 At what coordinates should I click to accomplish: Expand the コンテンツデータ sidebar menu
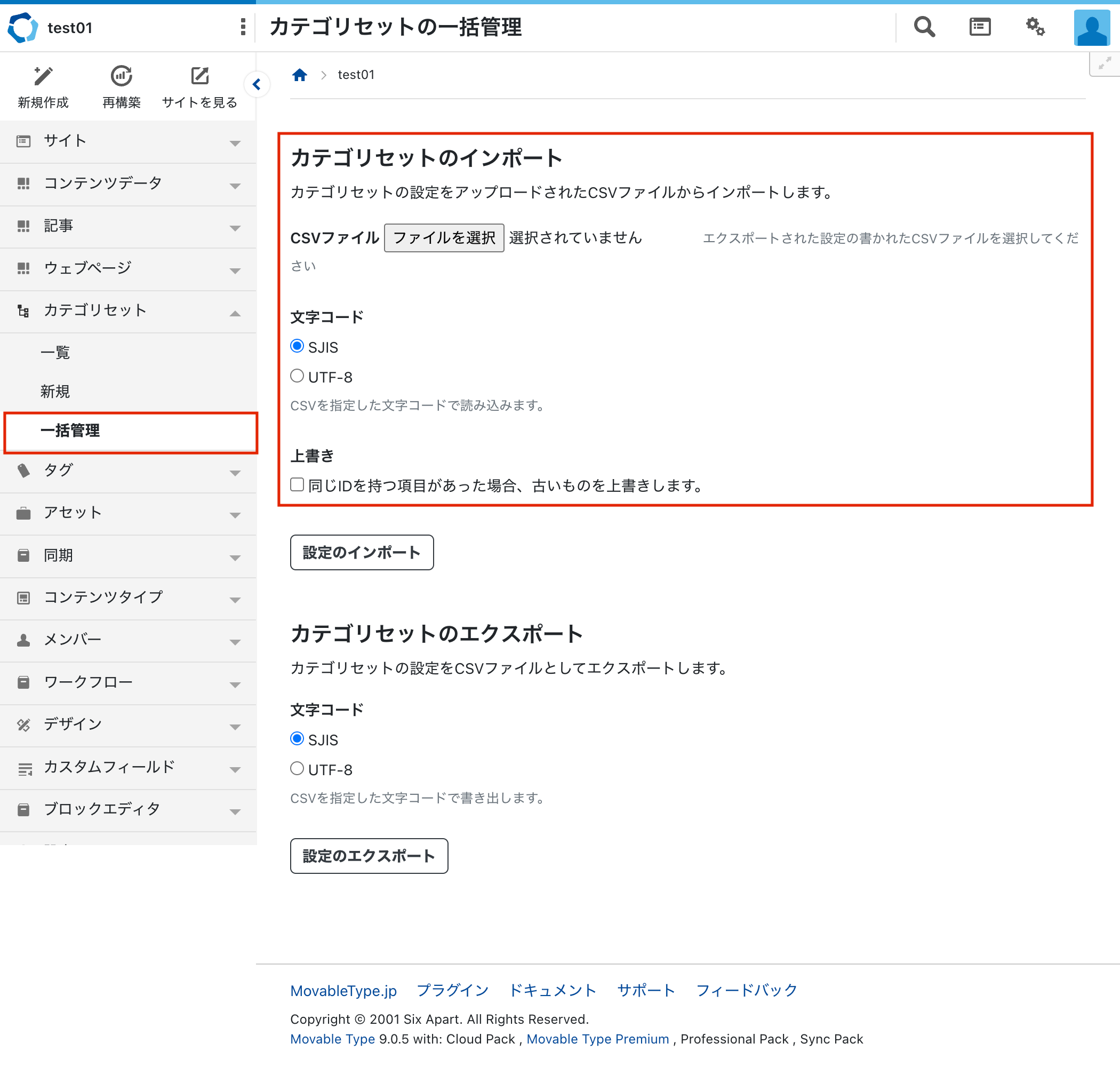(x=128, y=184)
